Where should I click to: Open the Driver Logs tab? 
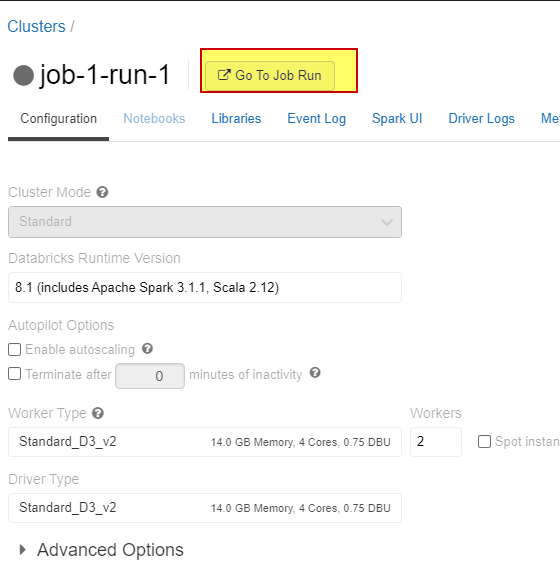[481, 119]
